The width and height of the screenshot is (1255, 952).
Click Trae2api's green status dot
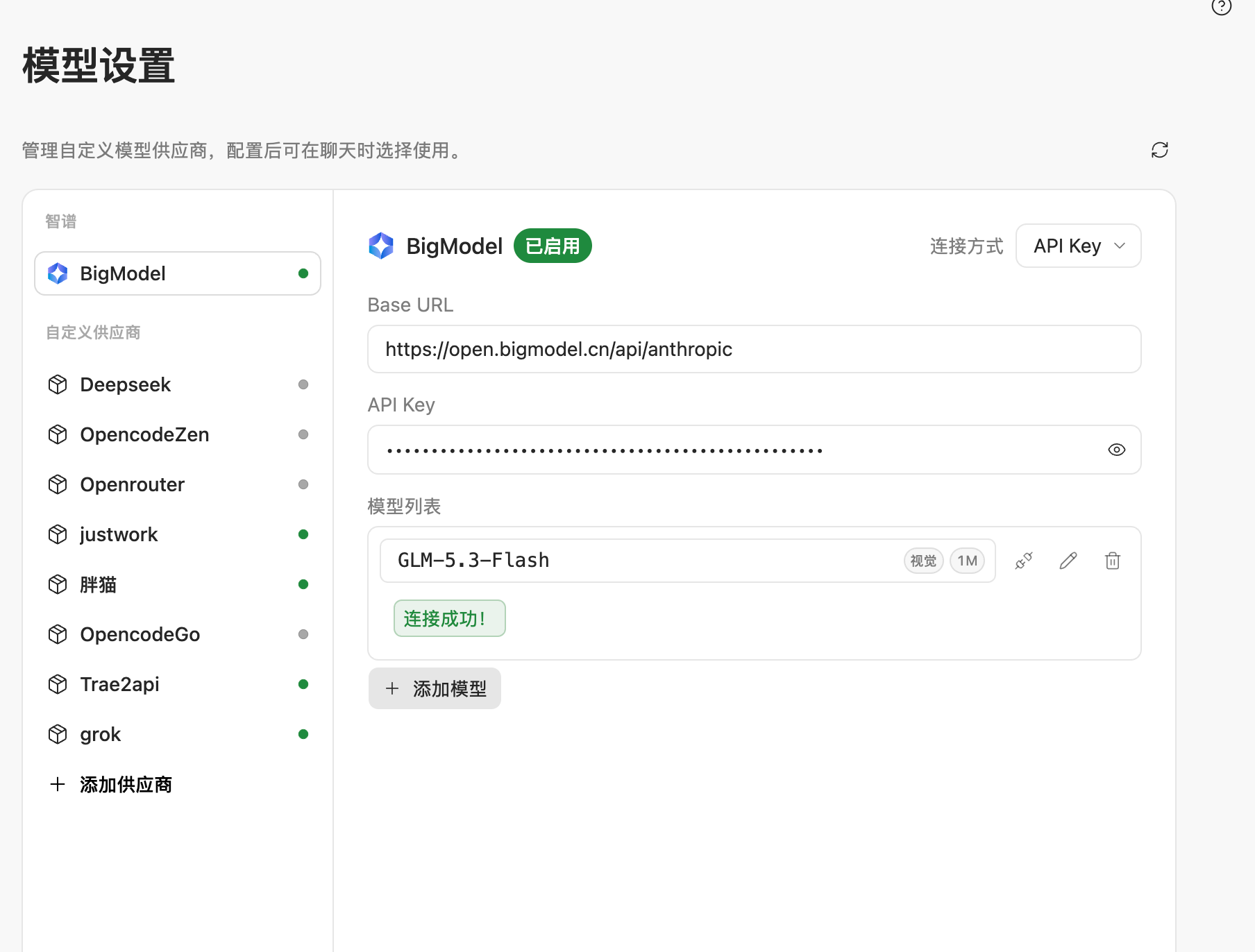[x=303, y=684]
